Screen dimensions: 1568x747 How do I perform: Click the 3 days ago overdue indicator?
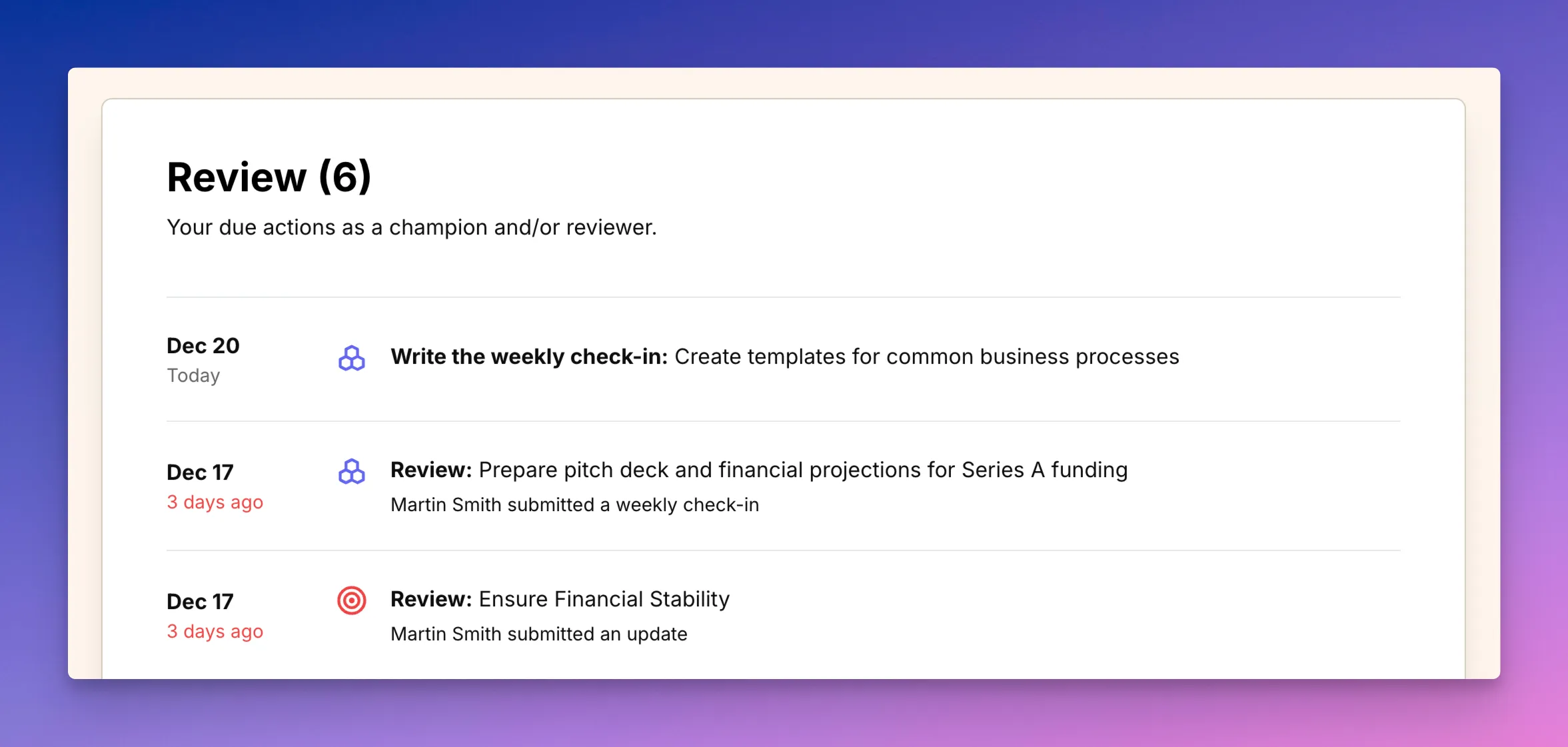coord(215,502)
